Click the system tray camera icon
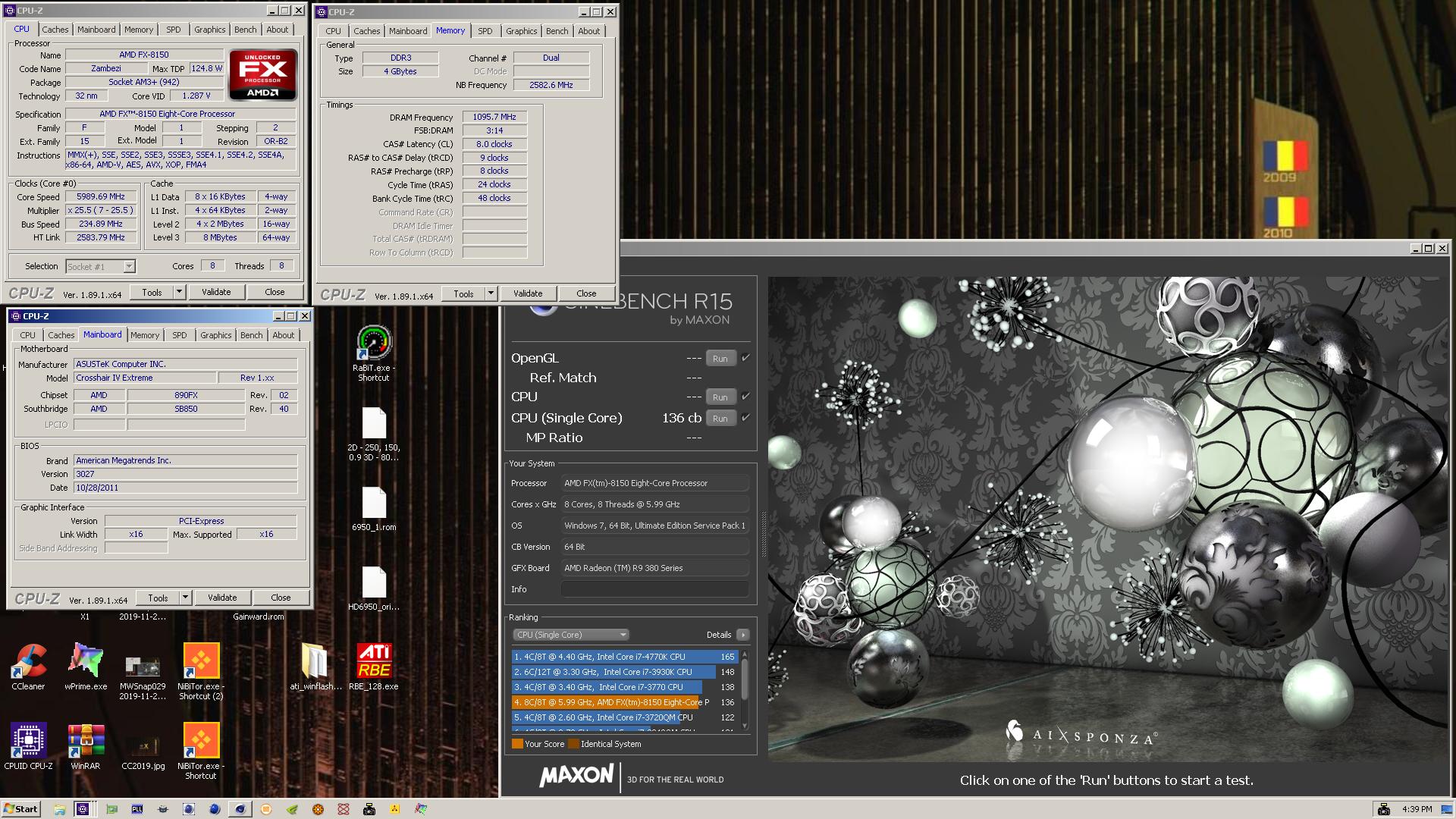 (x=1384, y=809)
